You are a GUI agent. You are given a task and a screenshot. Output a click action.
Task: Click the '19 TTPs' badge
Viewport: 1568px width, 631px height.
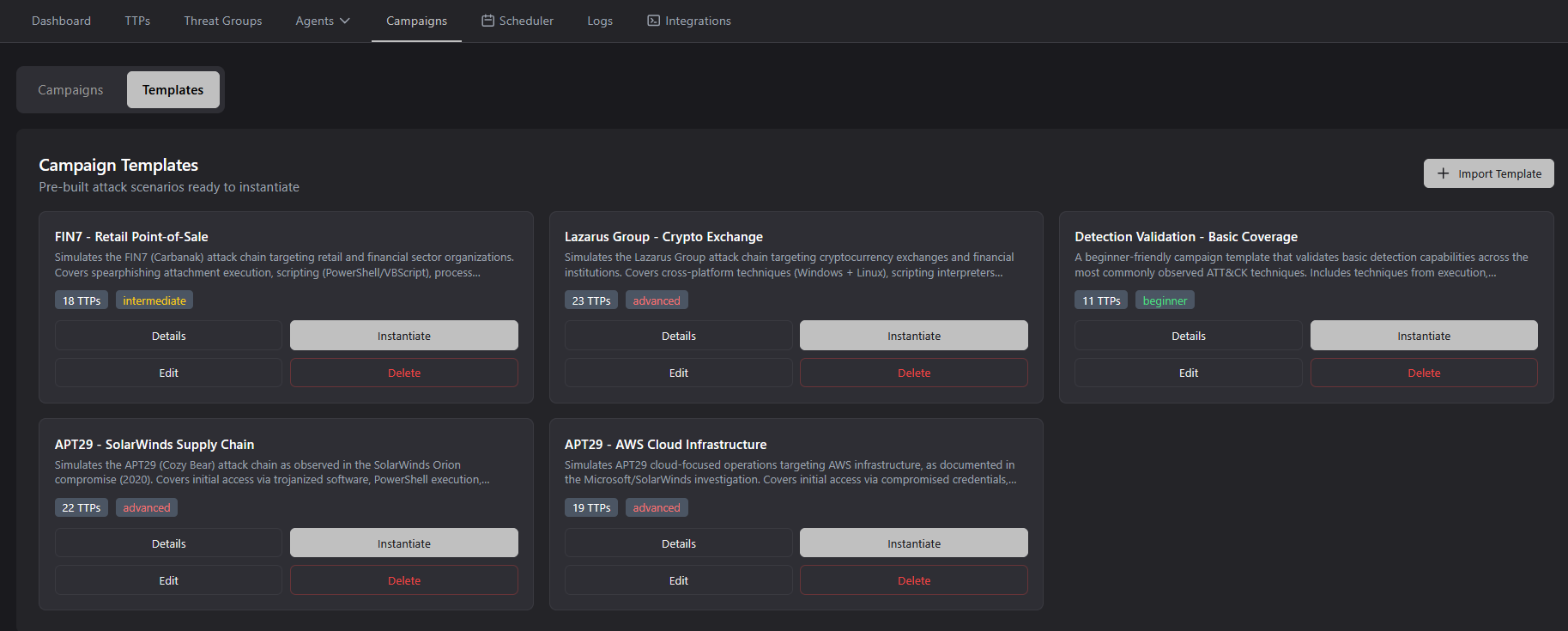[x=591, y=507]
